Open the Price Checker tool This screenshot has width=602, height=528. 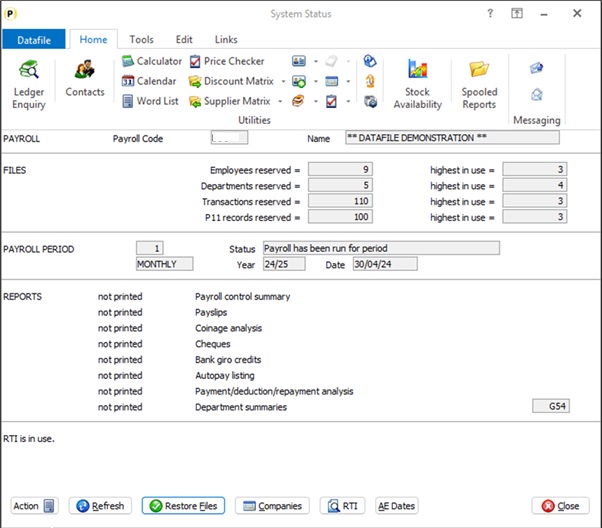pos(227,61)
